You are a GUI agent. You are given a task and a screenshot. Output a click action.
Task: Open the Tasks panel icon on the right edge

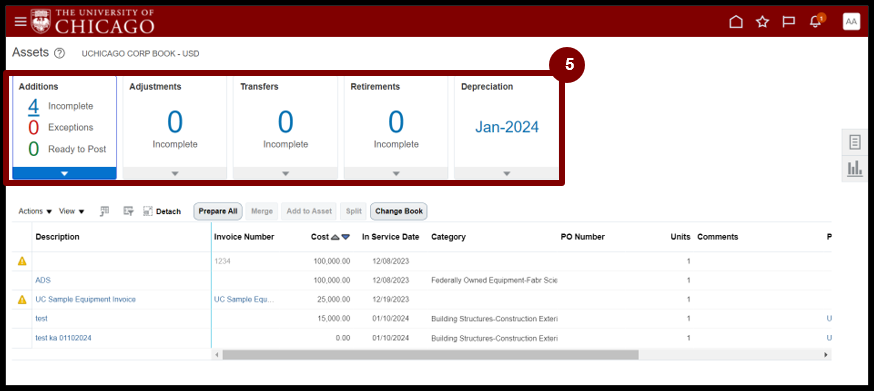point(854,142)
